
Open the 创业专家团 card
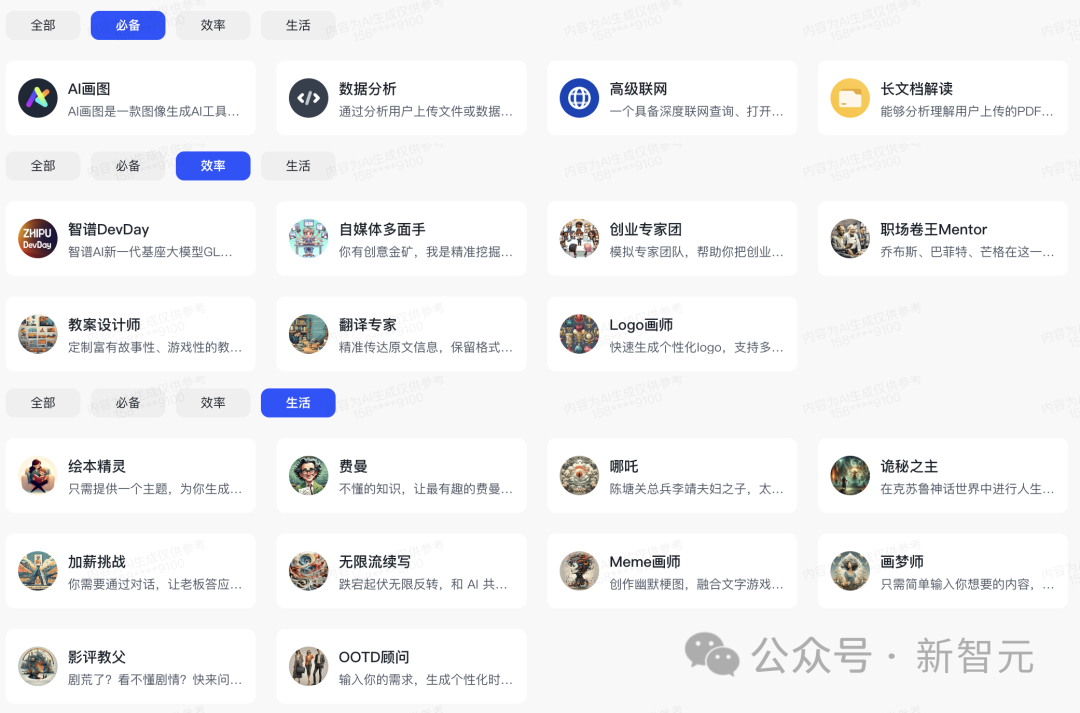point(671,238)
